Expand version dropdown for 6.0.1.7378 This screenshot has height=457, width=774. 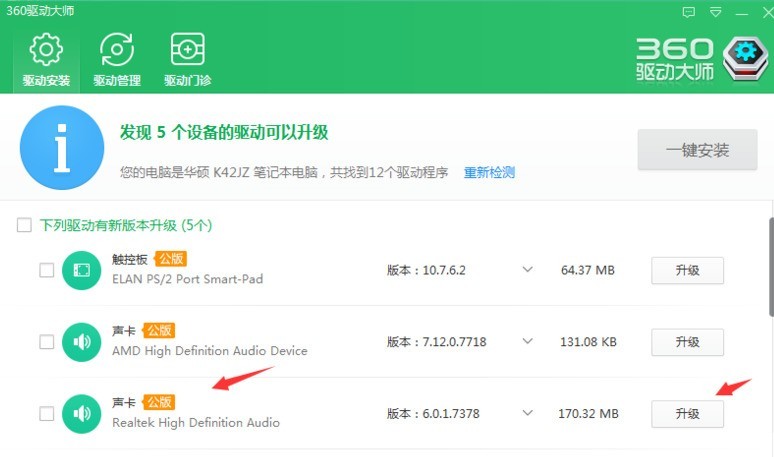tap(528, 413)
